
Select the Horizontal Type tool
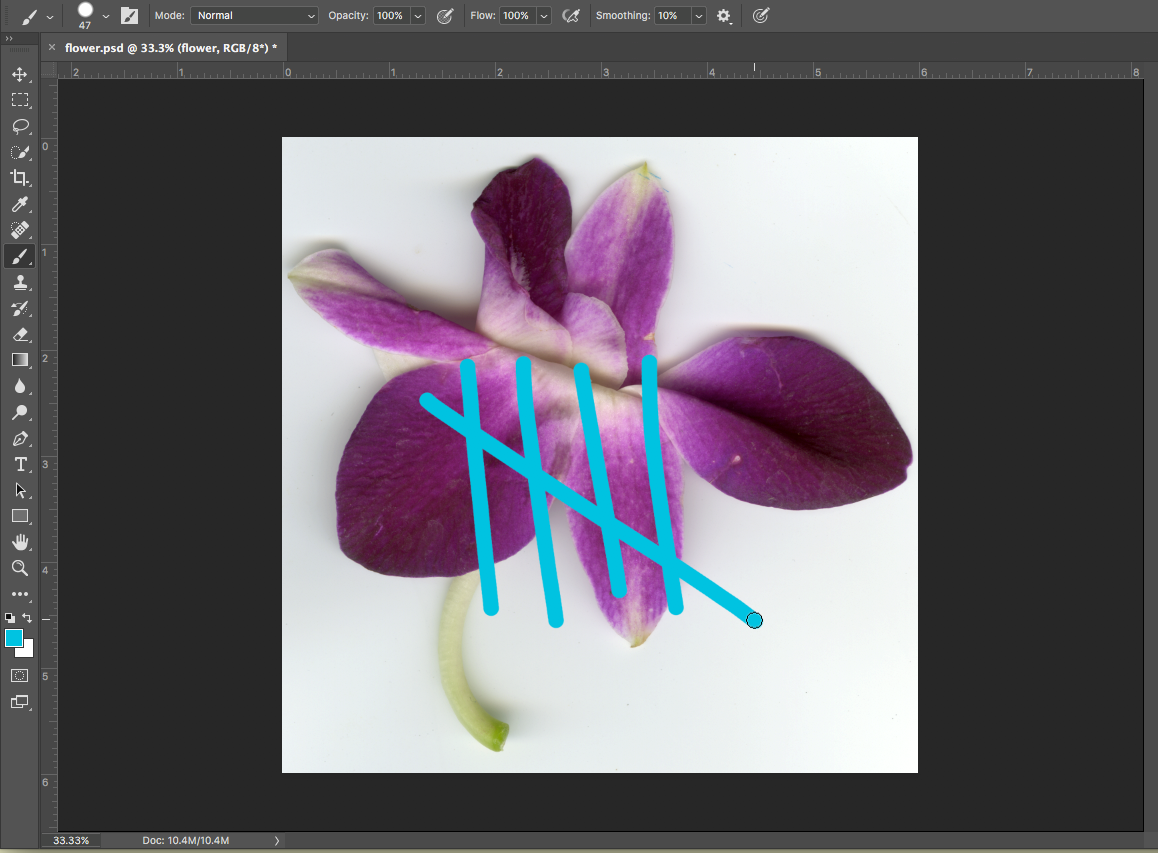point(19,464)
